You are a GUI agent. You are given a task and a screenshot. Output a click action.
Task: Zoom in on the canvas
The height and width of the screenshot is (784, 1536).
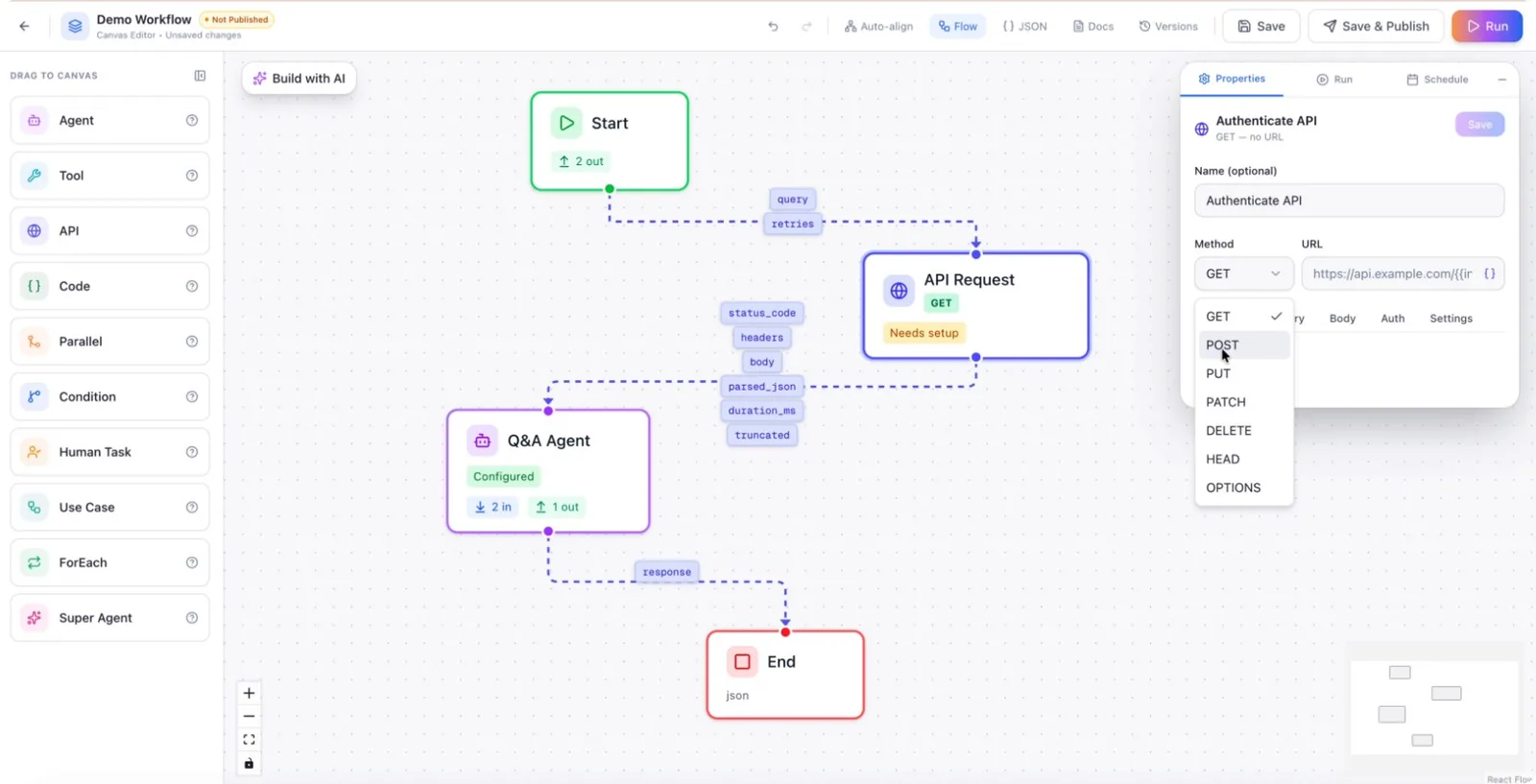click(x=249, y=693)
